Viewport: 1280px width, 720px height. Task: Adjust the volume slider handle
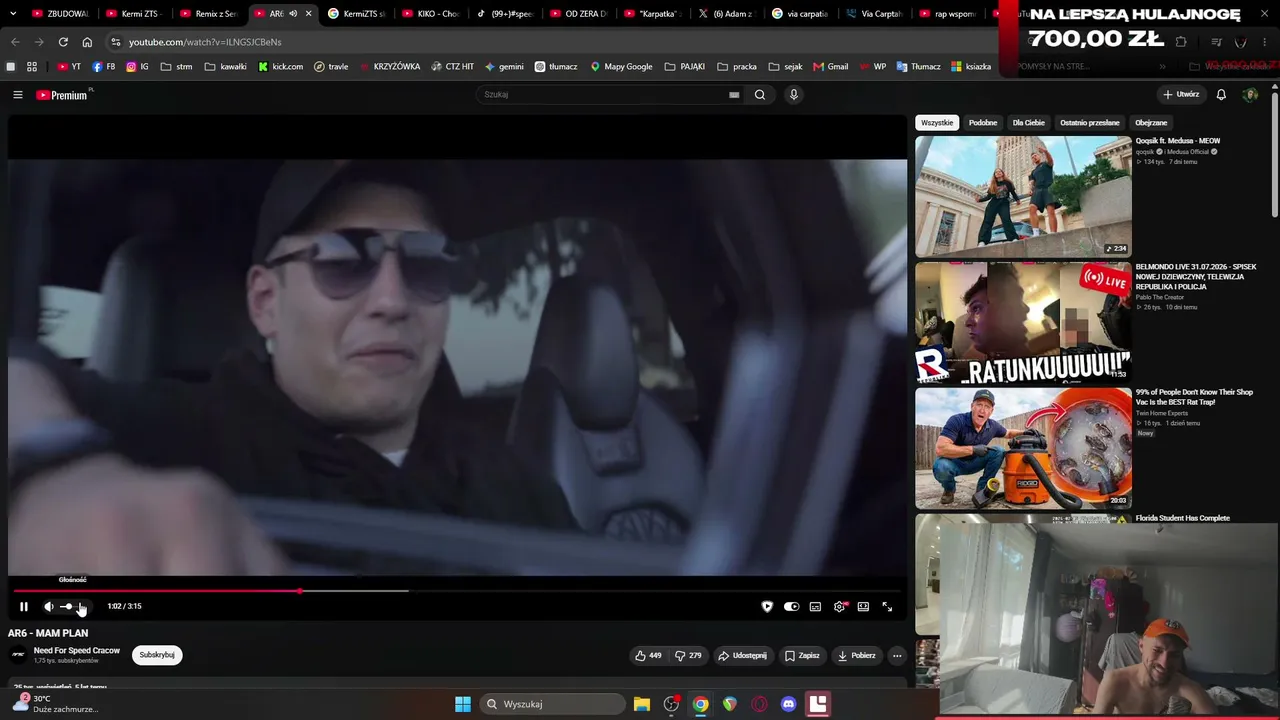pos(68,606)
